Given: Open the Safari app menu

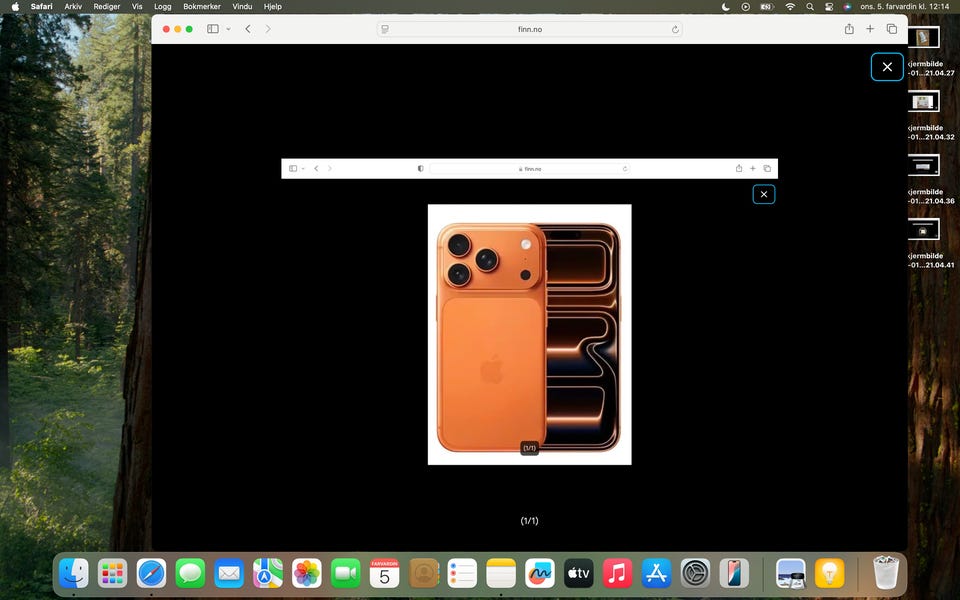Looking at the screenshot, I should pyautogui.click(x=42, y=6).
